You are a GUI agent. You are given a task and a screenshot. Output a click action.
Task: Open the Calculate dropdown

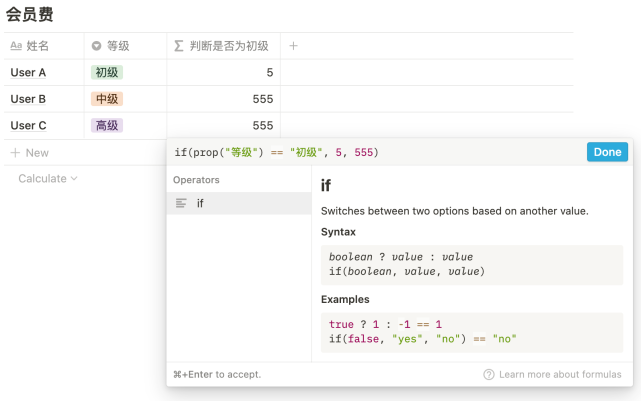click(47, 179)
